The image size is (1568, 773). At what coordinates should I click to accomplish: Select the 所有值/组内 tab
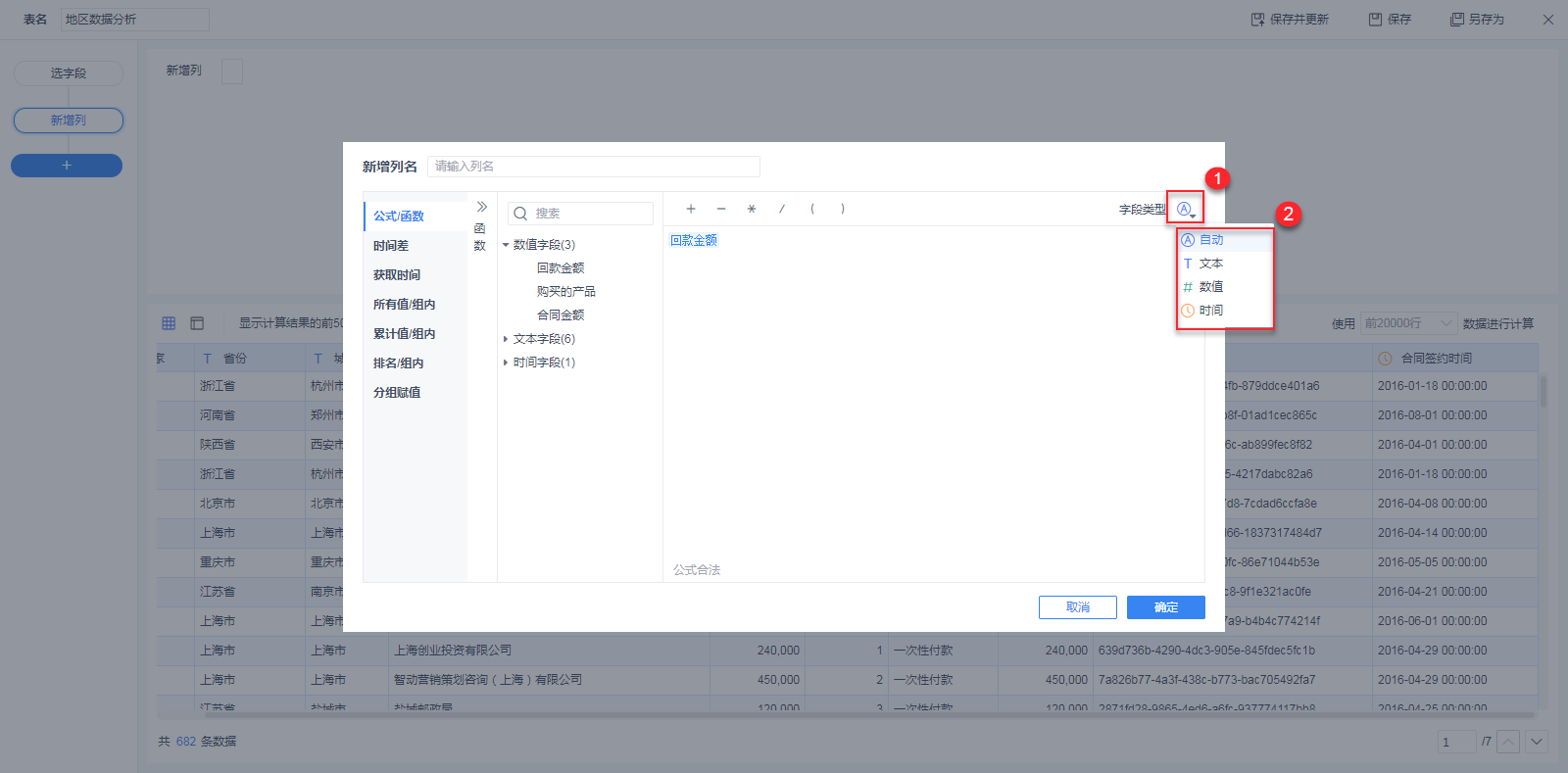click(x=415, y=305)
